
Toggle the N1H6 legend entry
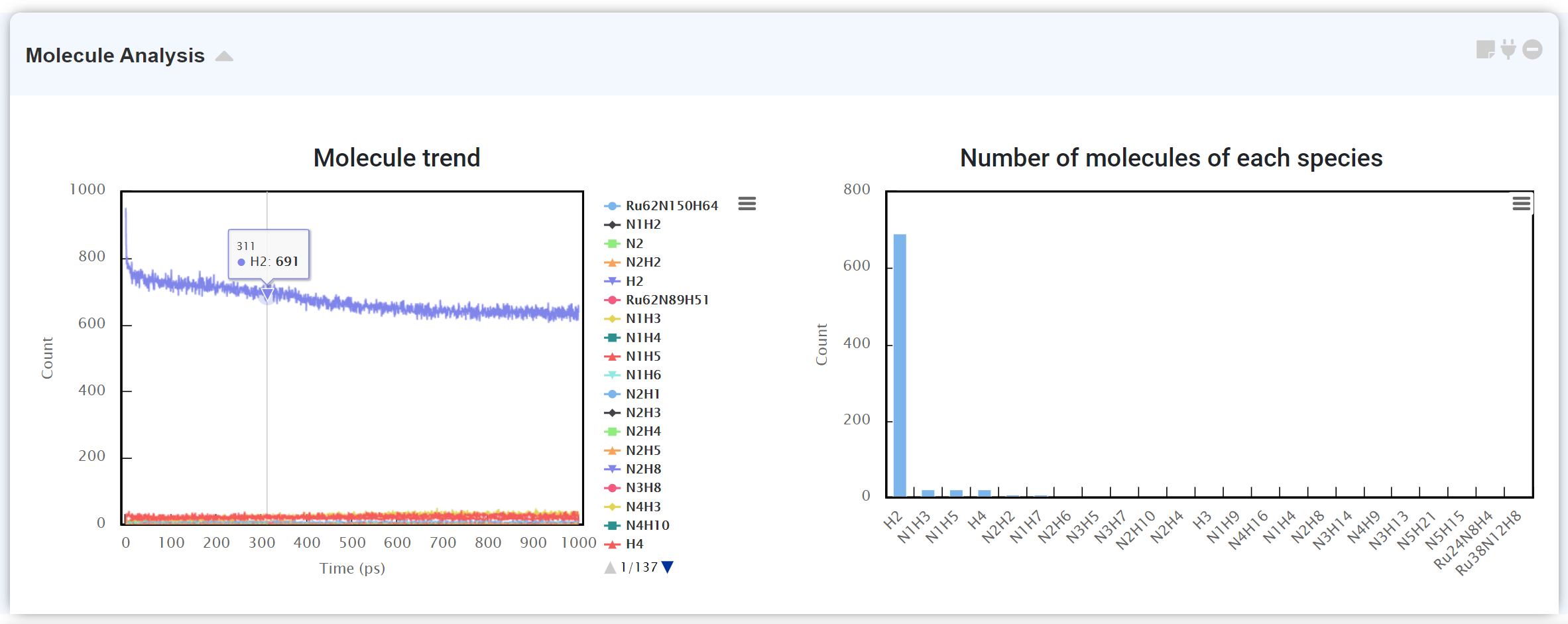pos(642,375)
